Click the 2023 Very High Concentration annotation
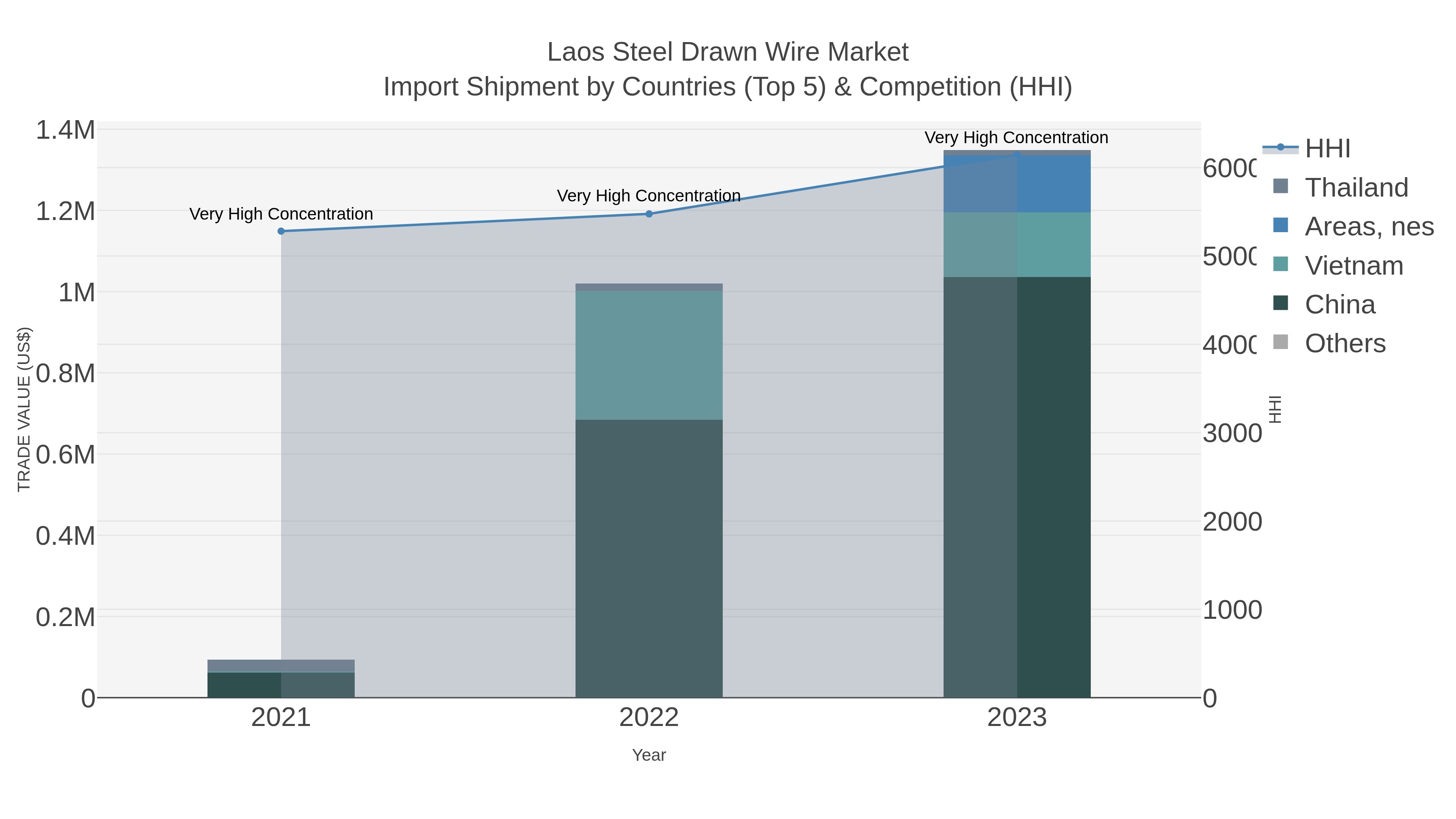 (x=1016, y=138)
